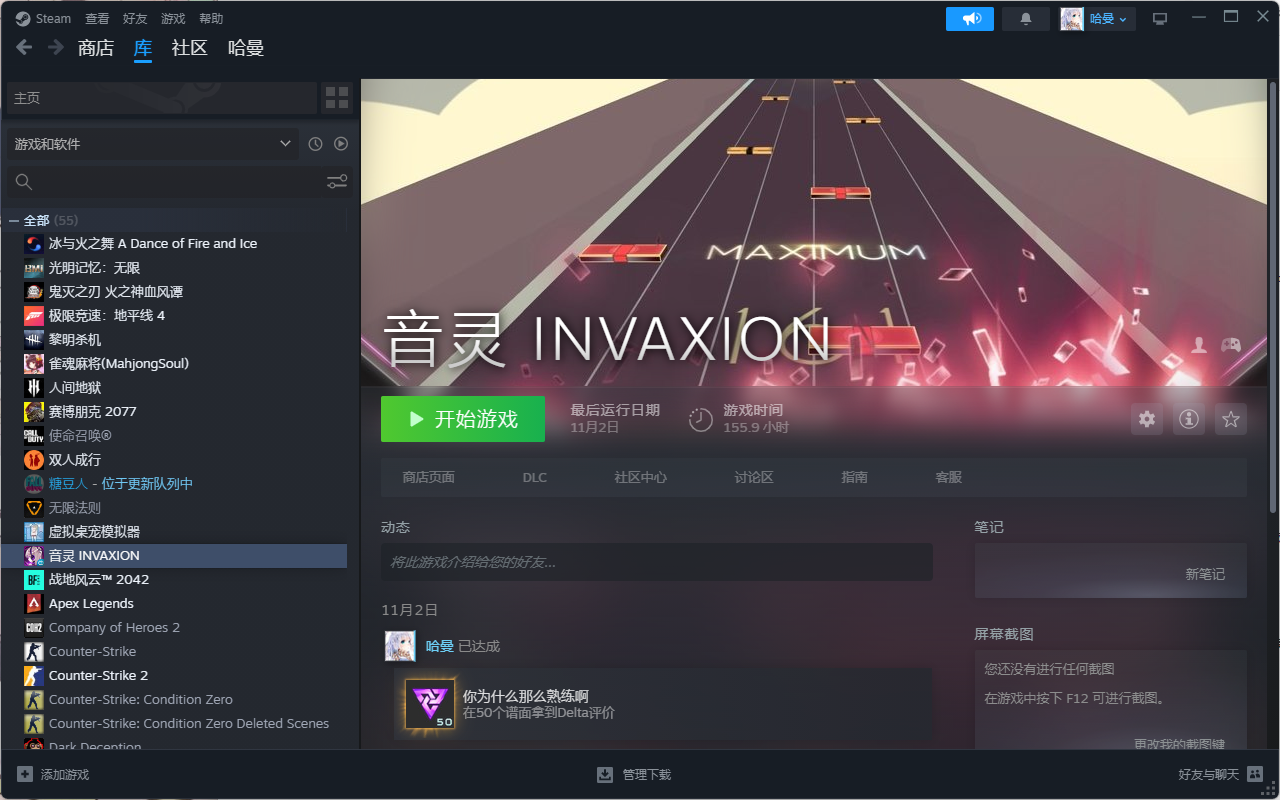This screenshot has width=1280, height=800.
Task: Toggle favorite star icon
Action: [1231, 419]
